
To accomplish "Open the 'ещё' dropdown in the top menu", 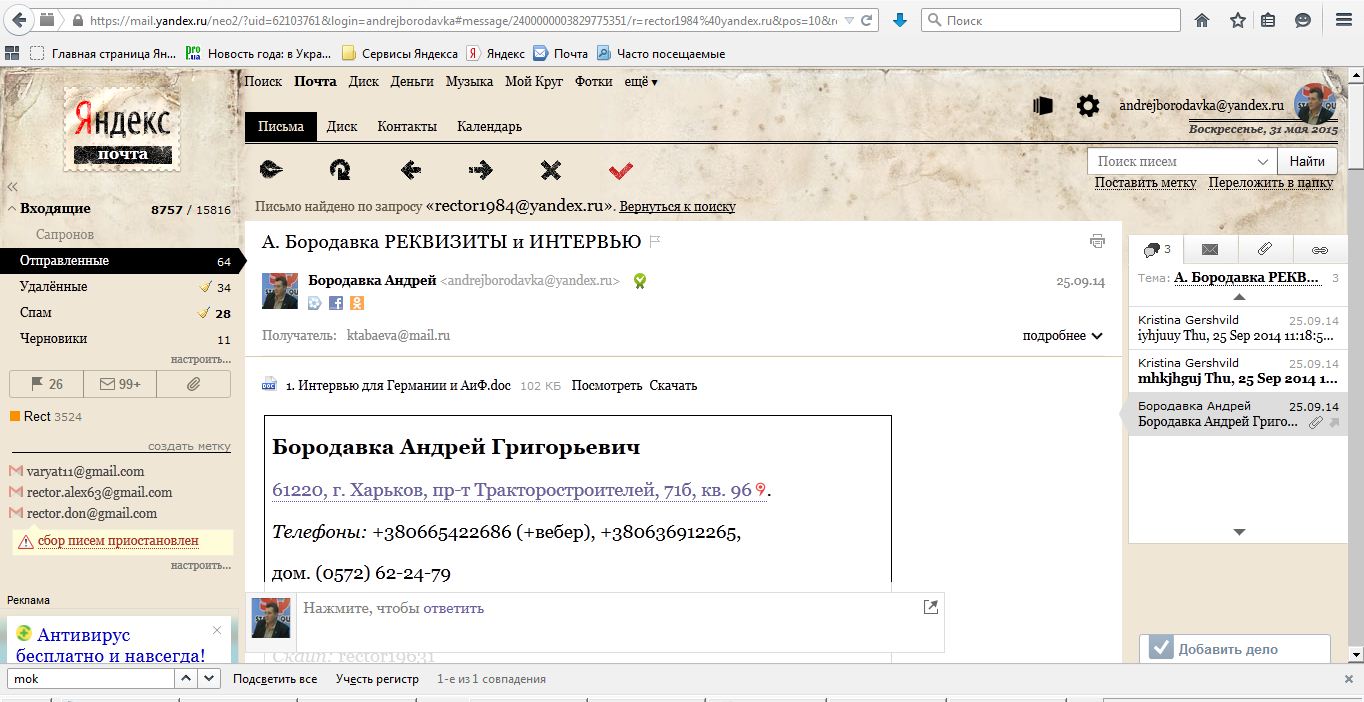I will click(640, 82).
